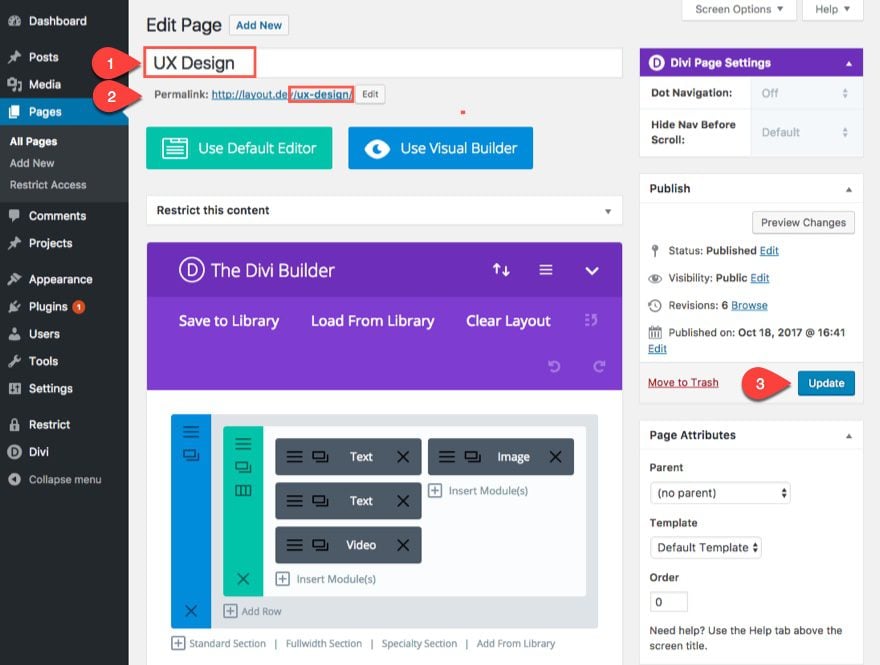
Task: Open the Template dropdown
Action: (708, 547)
